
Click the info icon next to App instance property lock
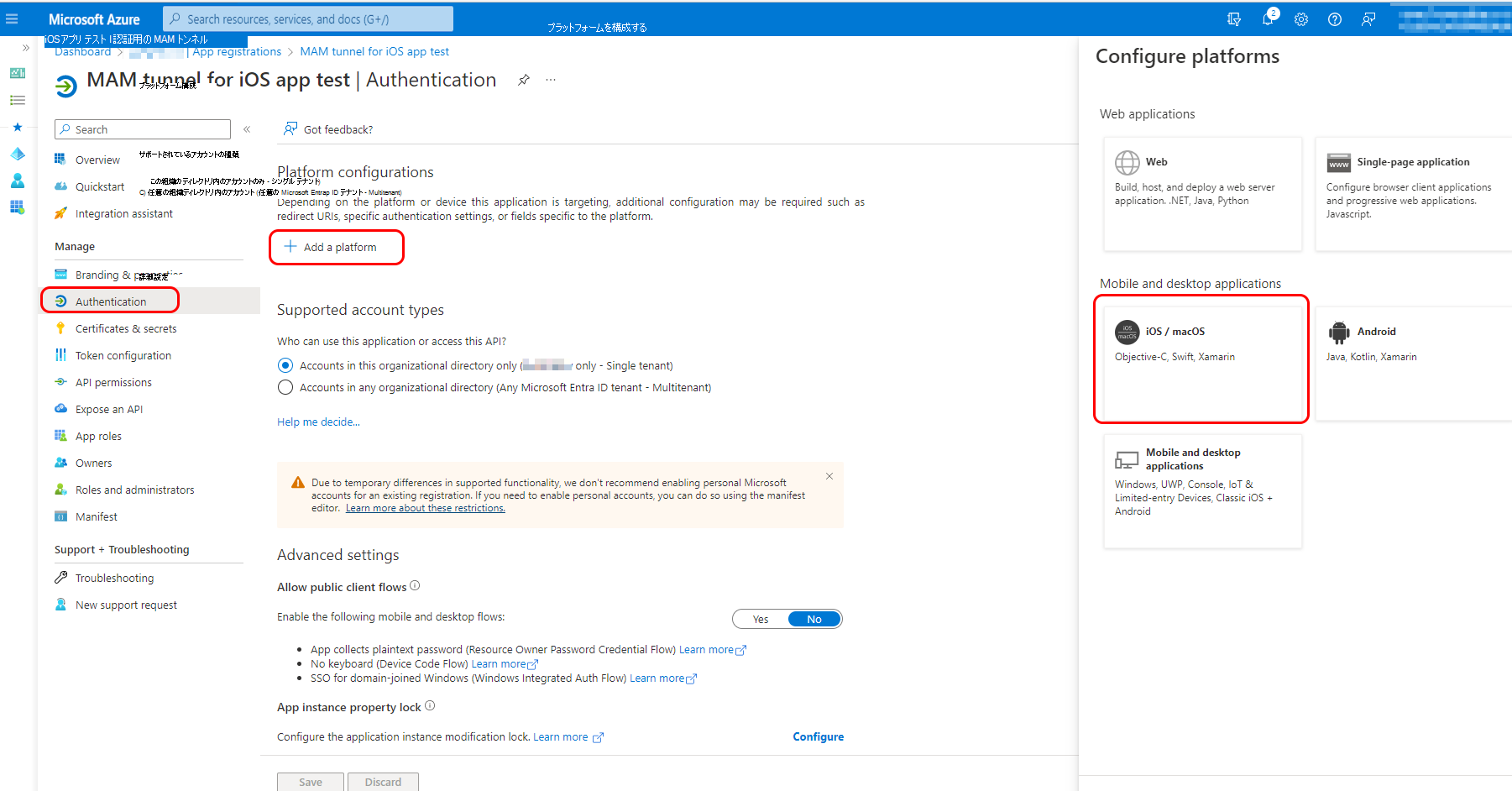coord(430,706)
